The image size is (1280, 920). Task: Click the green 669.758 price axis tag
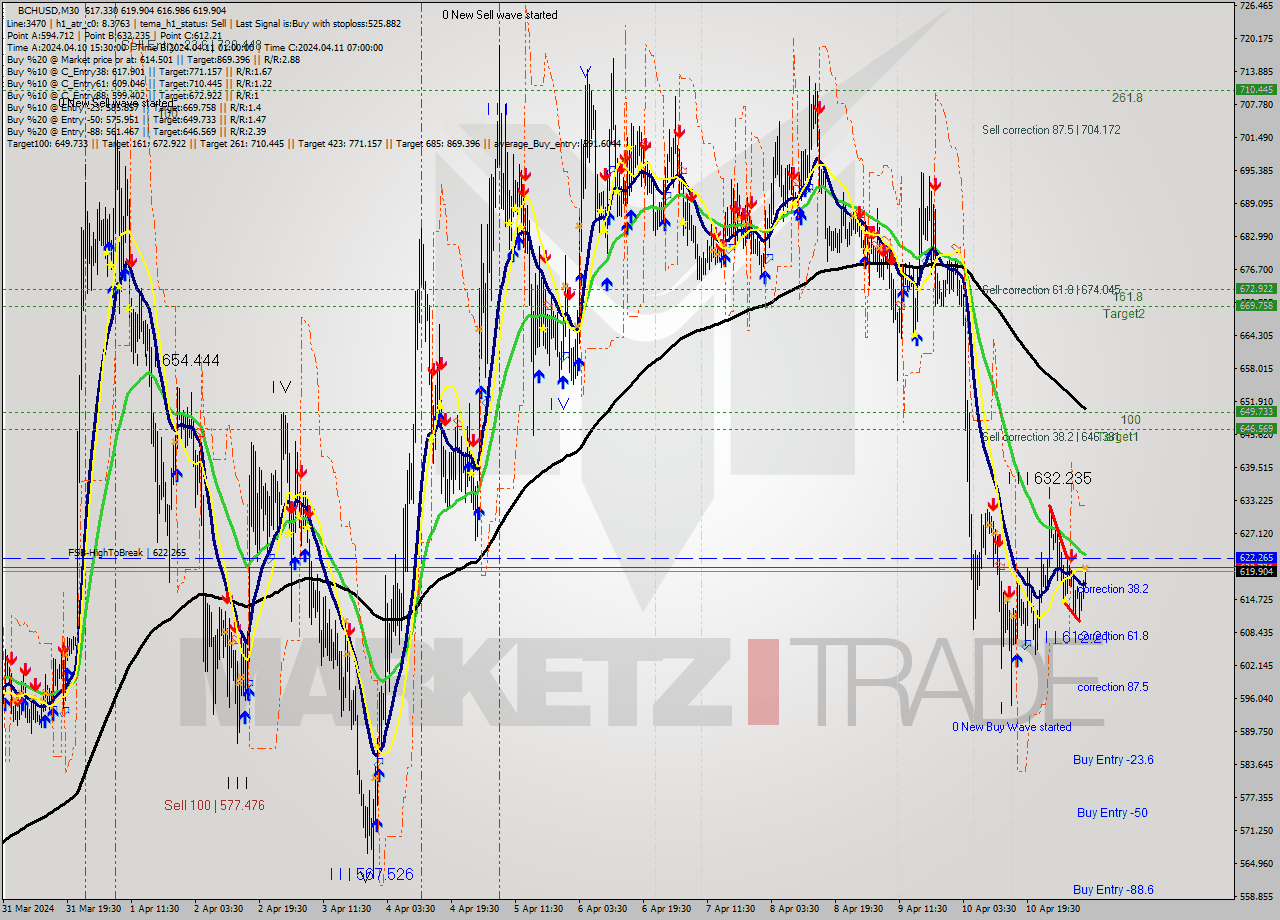[x=1257, y=306]
